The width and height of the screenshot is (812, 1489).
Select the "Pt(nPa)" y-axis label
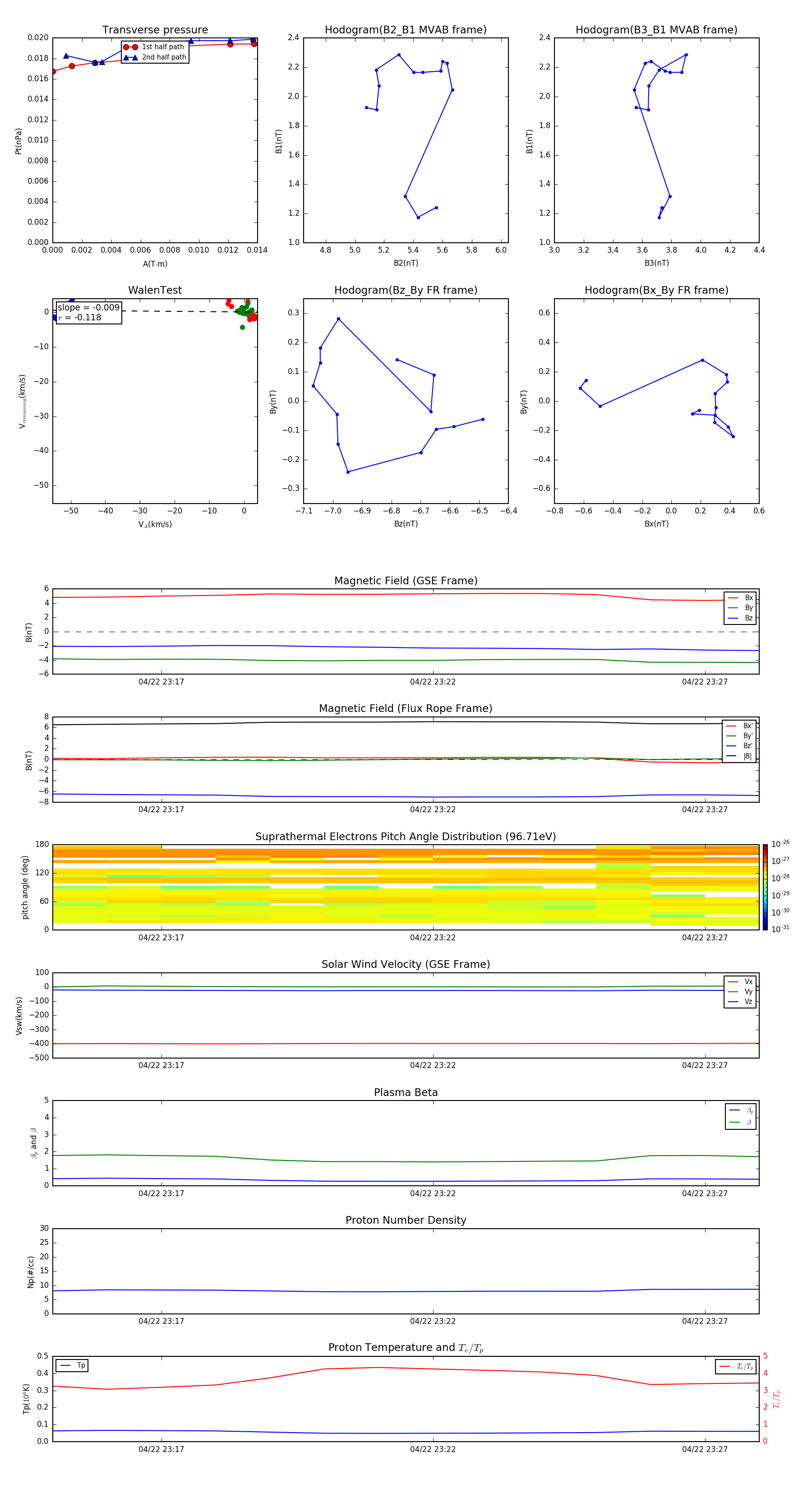coord(18,141)
